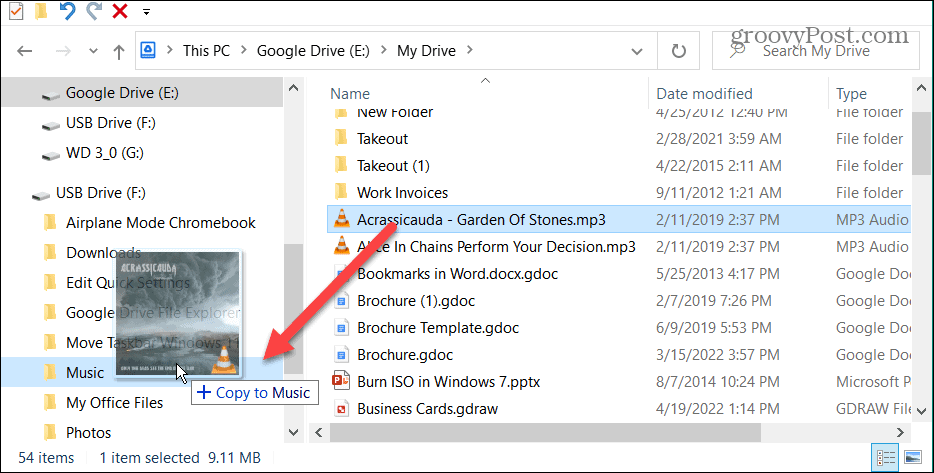The height and width of the screenshot is (473, 934).
Task: Switch to large thumbnails view in status bar
Action: 912,457
